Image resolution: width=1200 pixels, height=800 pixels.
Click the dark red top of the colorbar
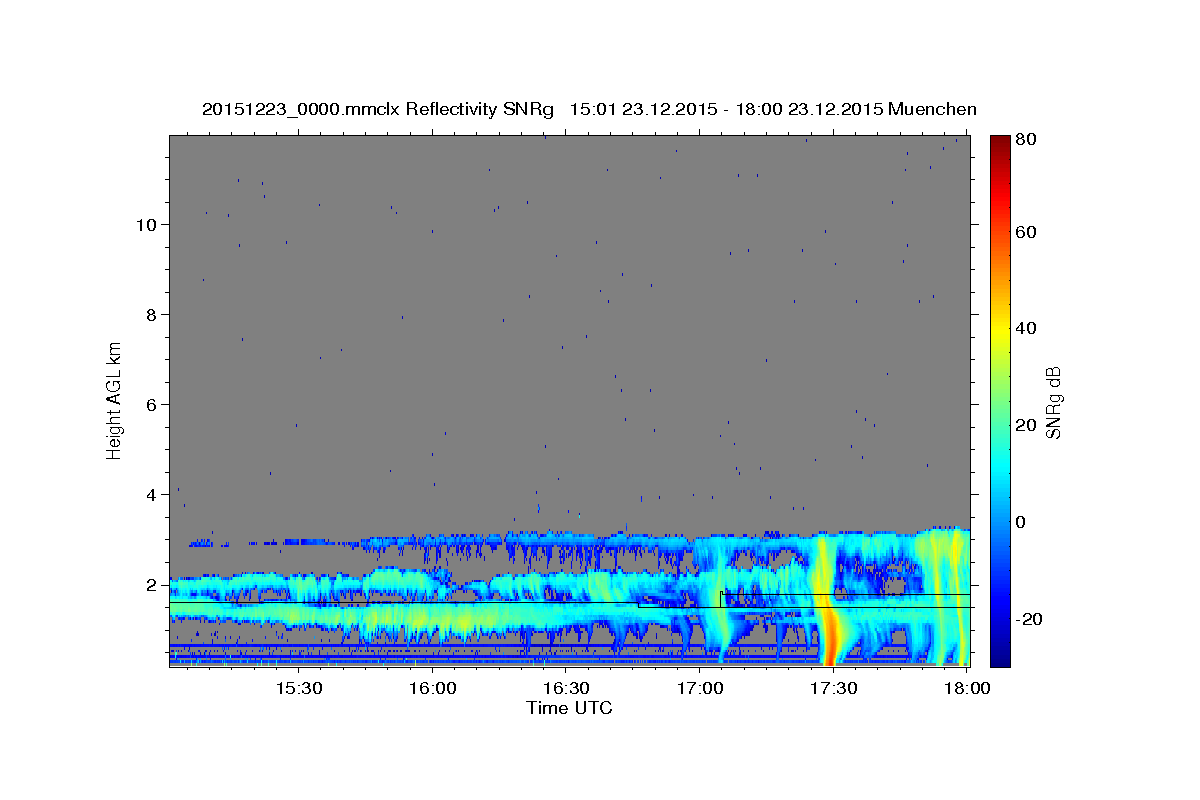(1000, 145)
